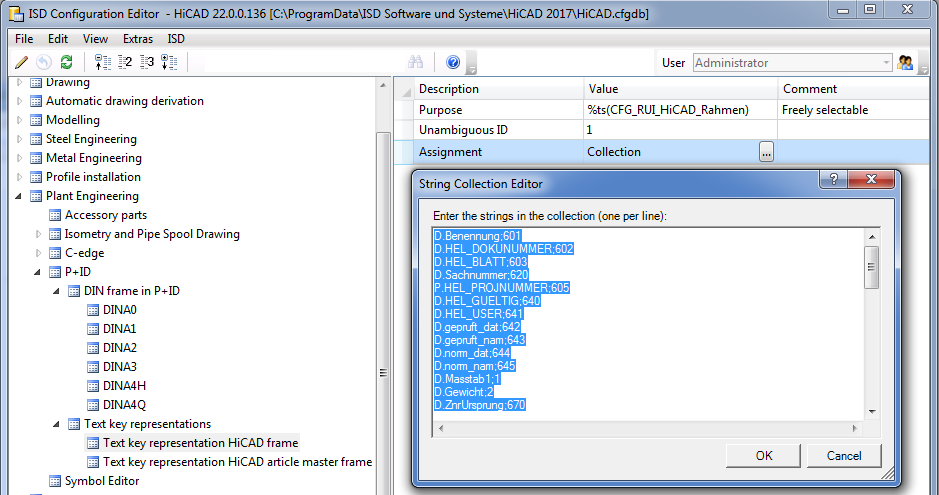This screenshot has width=939, height=495.
Task: Open the Extras menu
Action: pyautogui.click(x=138, y=39)
